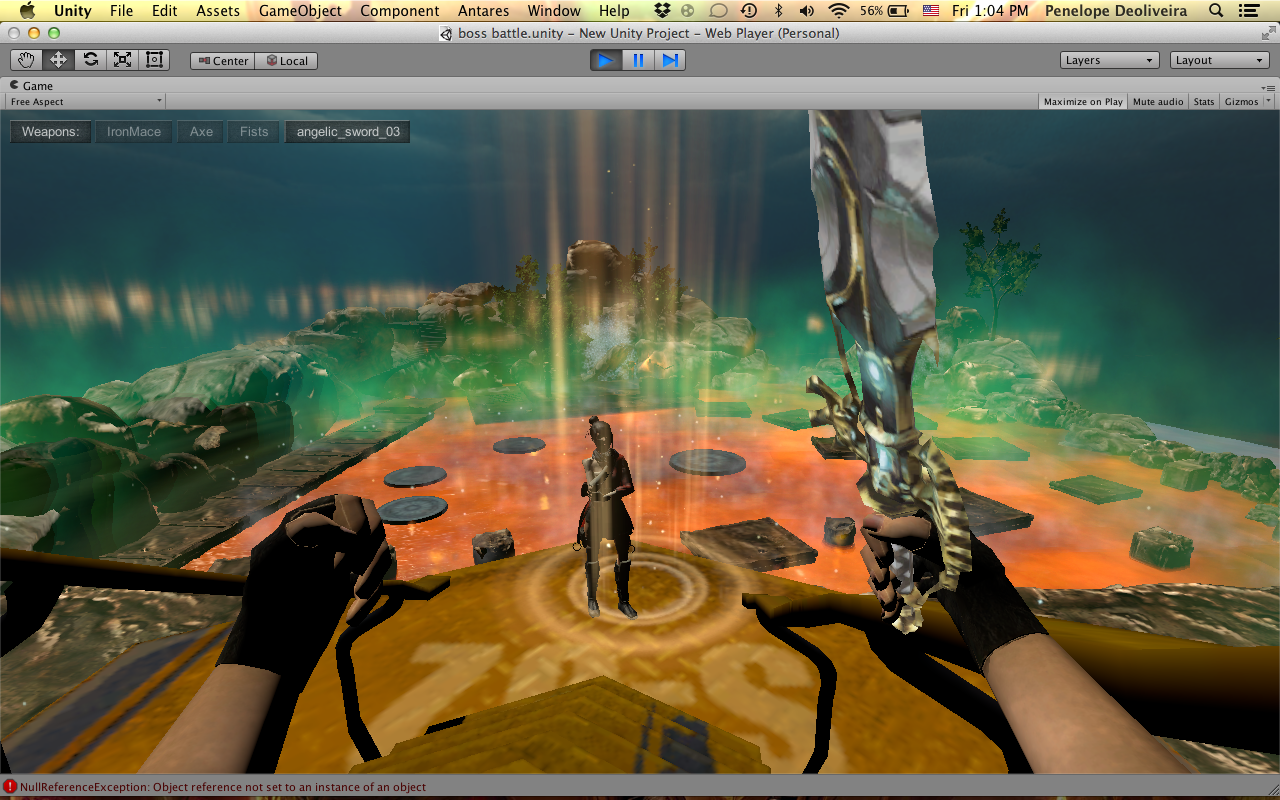1280x800 pixels.
Task: Toggle Local handle orientation
Action: (x=286, y=61)
